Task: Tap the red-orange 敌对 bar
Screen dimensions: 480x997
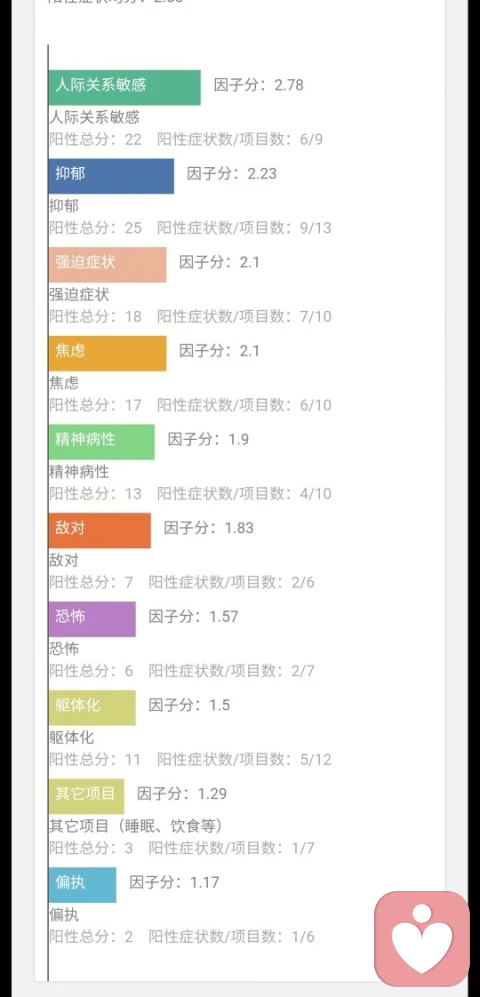Action: point(100,530)
